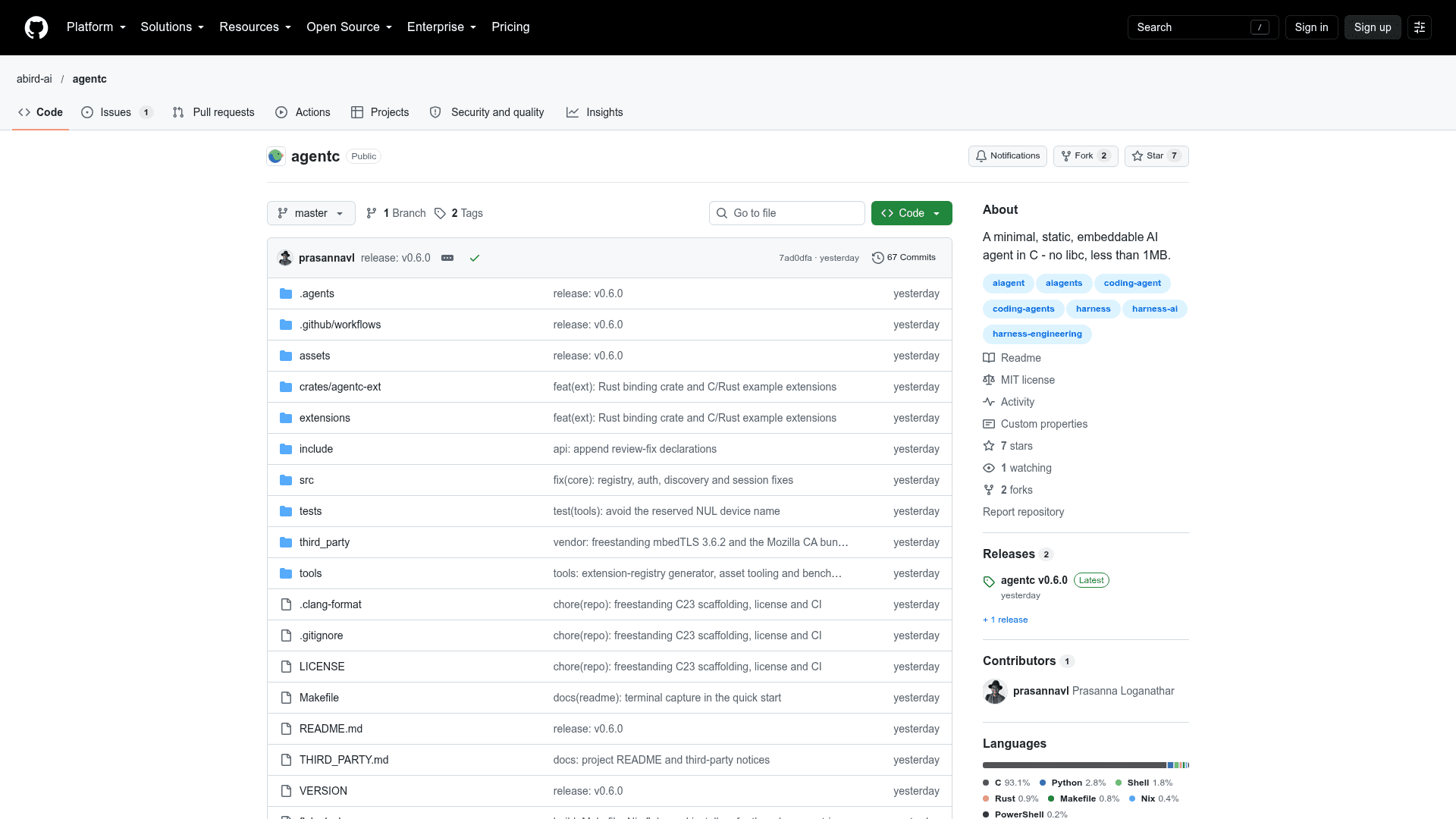Image resolution: width=1456 pixels, height=819 pixels.
Task: Click the languages breakdown color bar
Action: 1086,765
